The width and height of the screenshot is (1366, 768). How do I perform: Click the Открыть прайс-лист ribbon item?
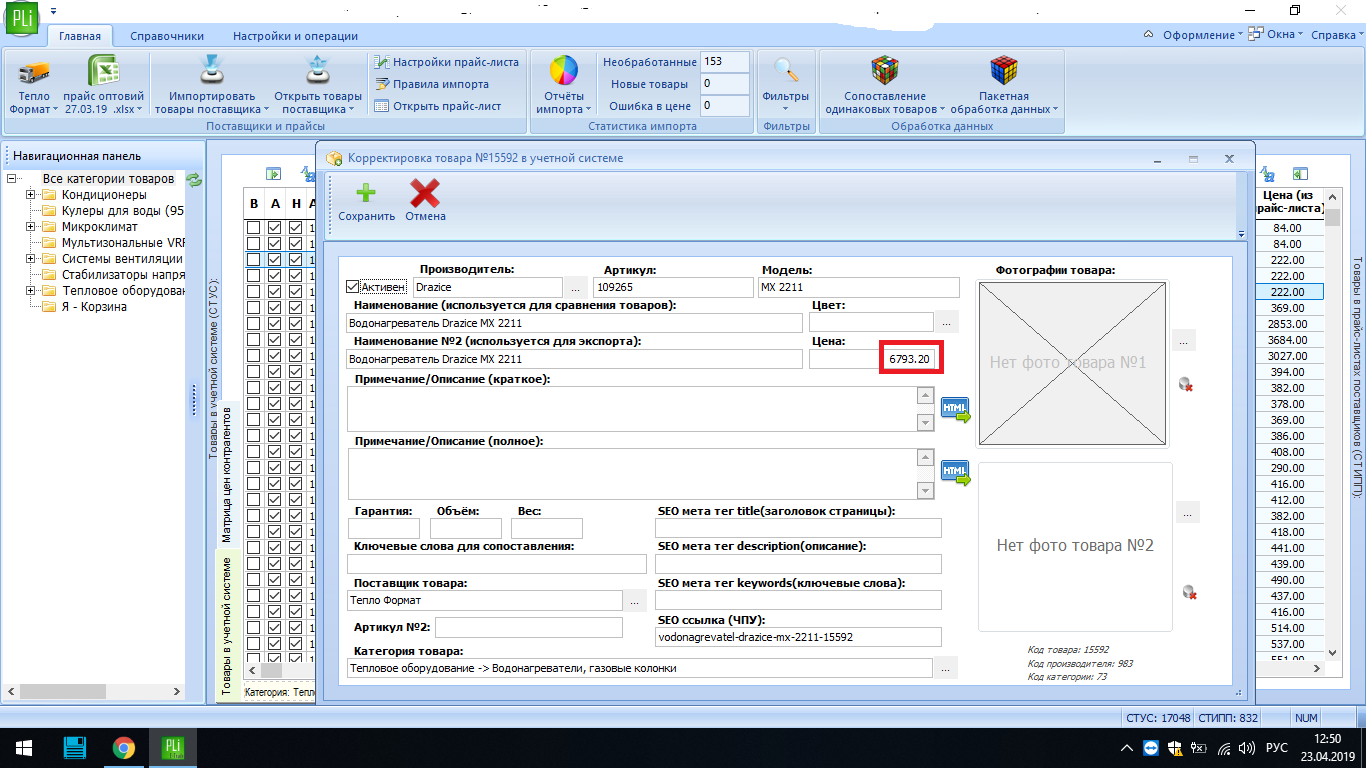pos(437,106)
